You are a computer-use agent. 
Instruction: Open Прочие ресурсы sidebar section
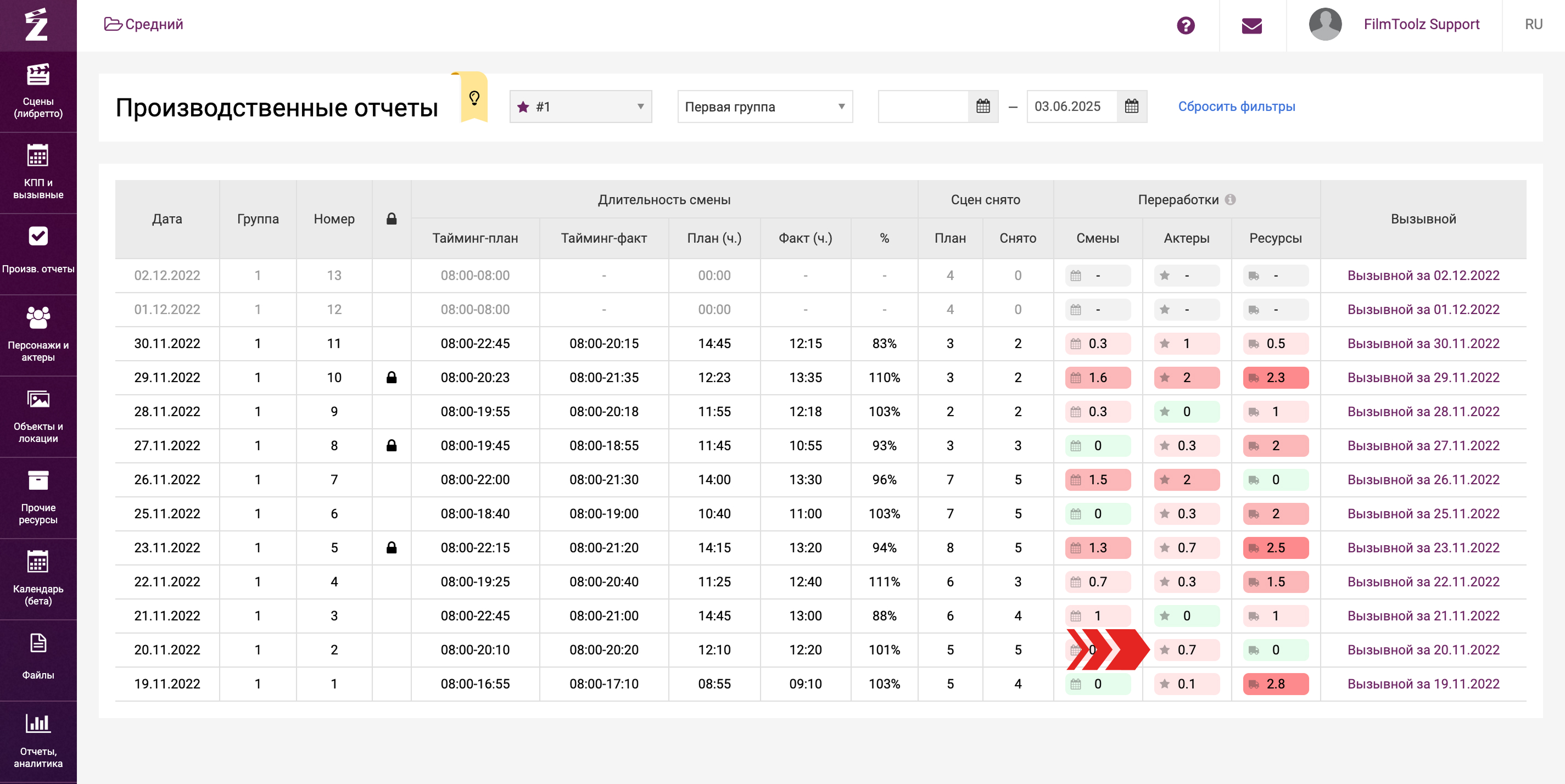(38, 499)
